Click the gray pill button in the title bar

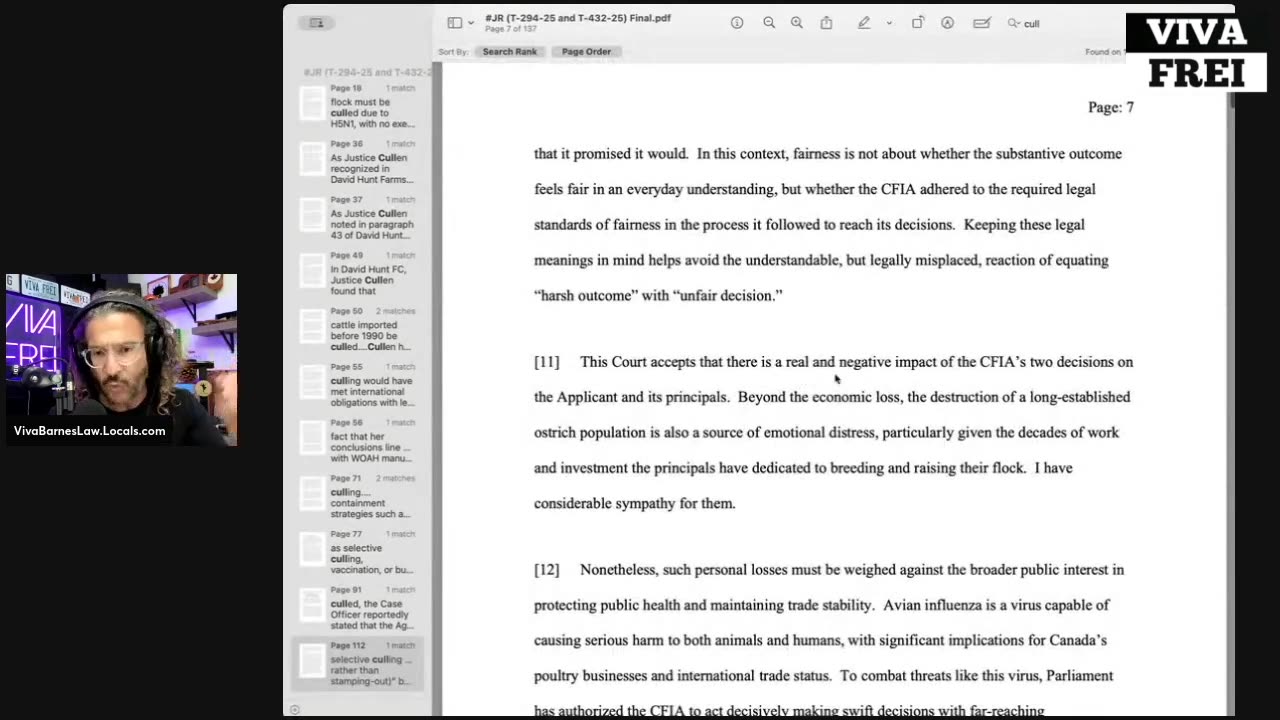[317, 23]
